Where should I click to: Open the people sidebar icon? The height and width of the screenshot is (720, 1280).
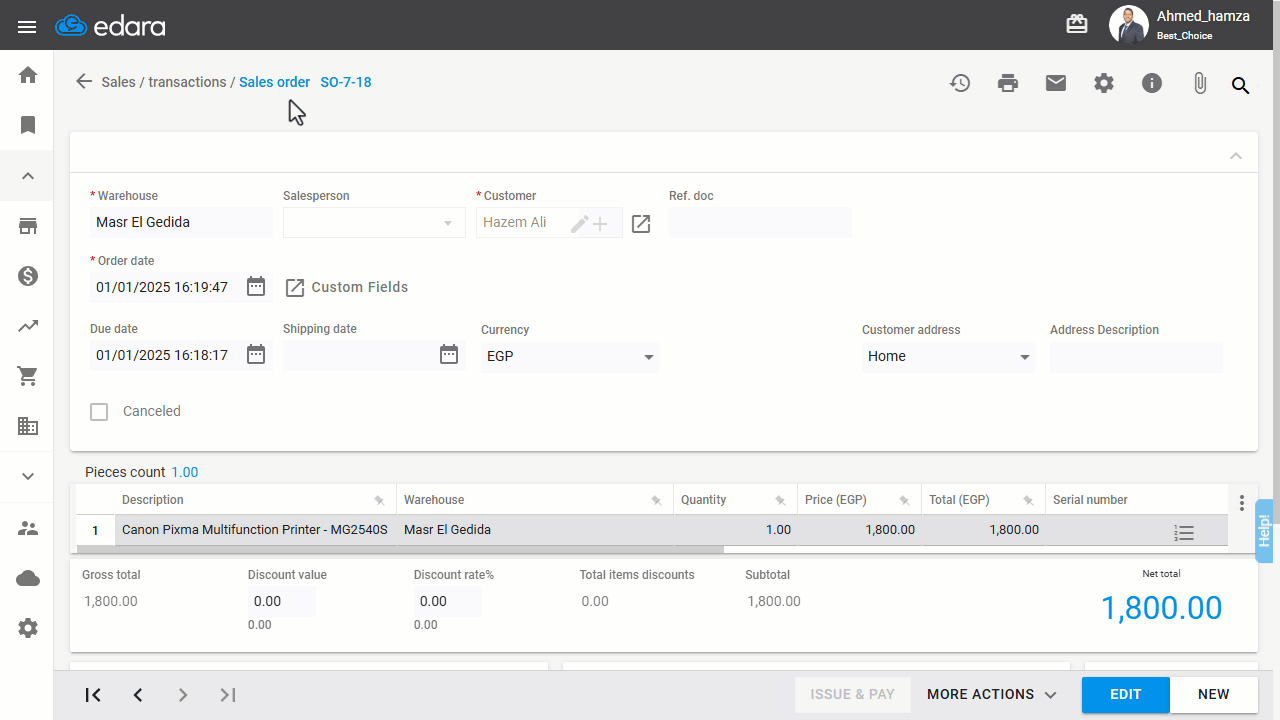[28, 528]
